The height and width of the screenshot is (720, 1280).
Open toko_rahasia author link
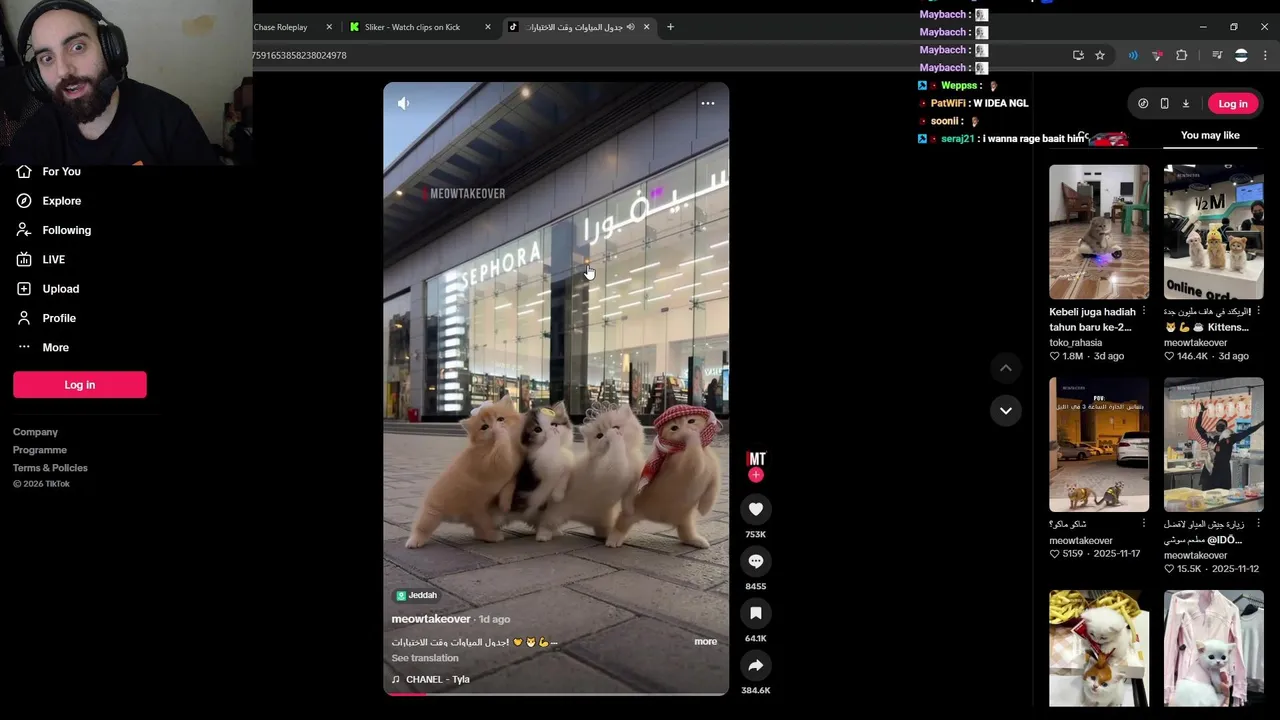click(1076, 343)
